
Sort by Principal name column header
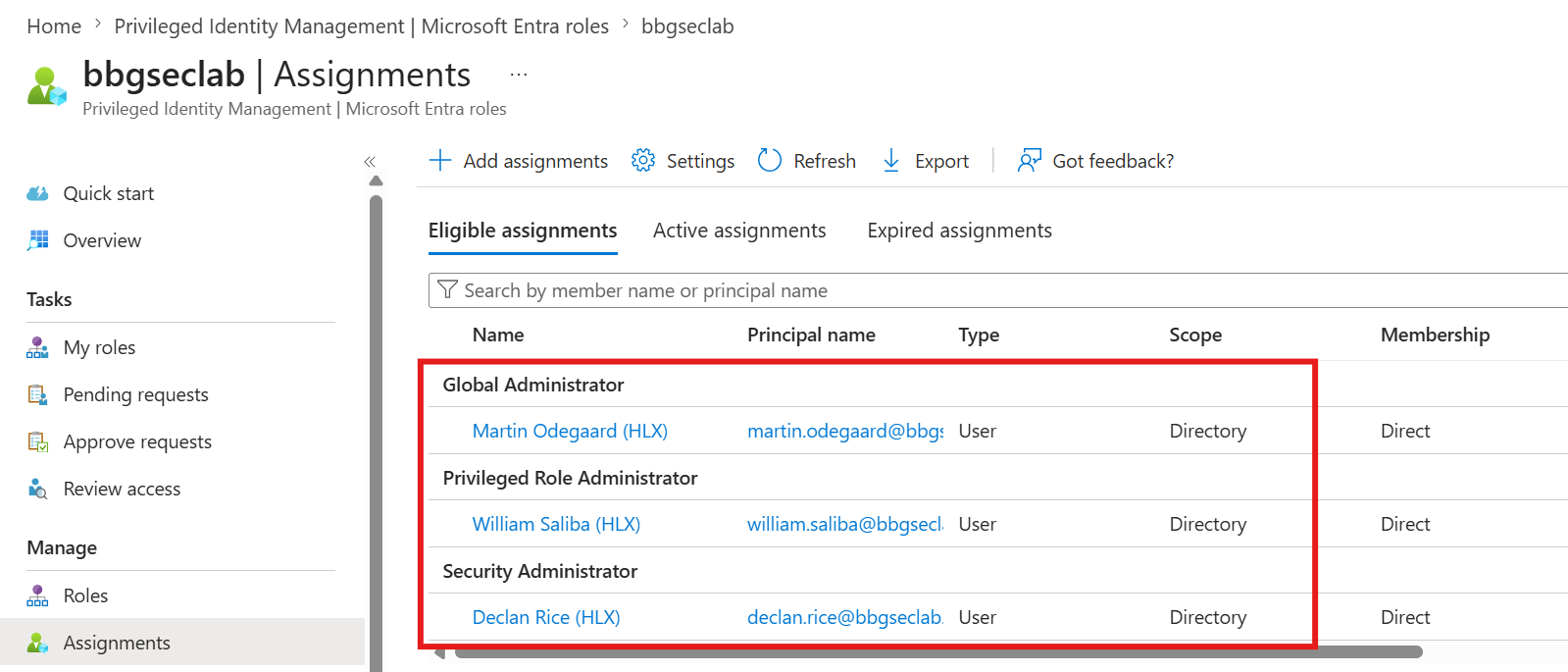tap(811, 335)
